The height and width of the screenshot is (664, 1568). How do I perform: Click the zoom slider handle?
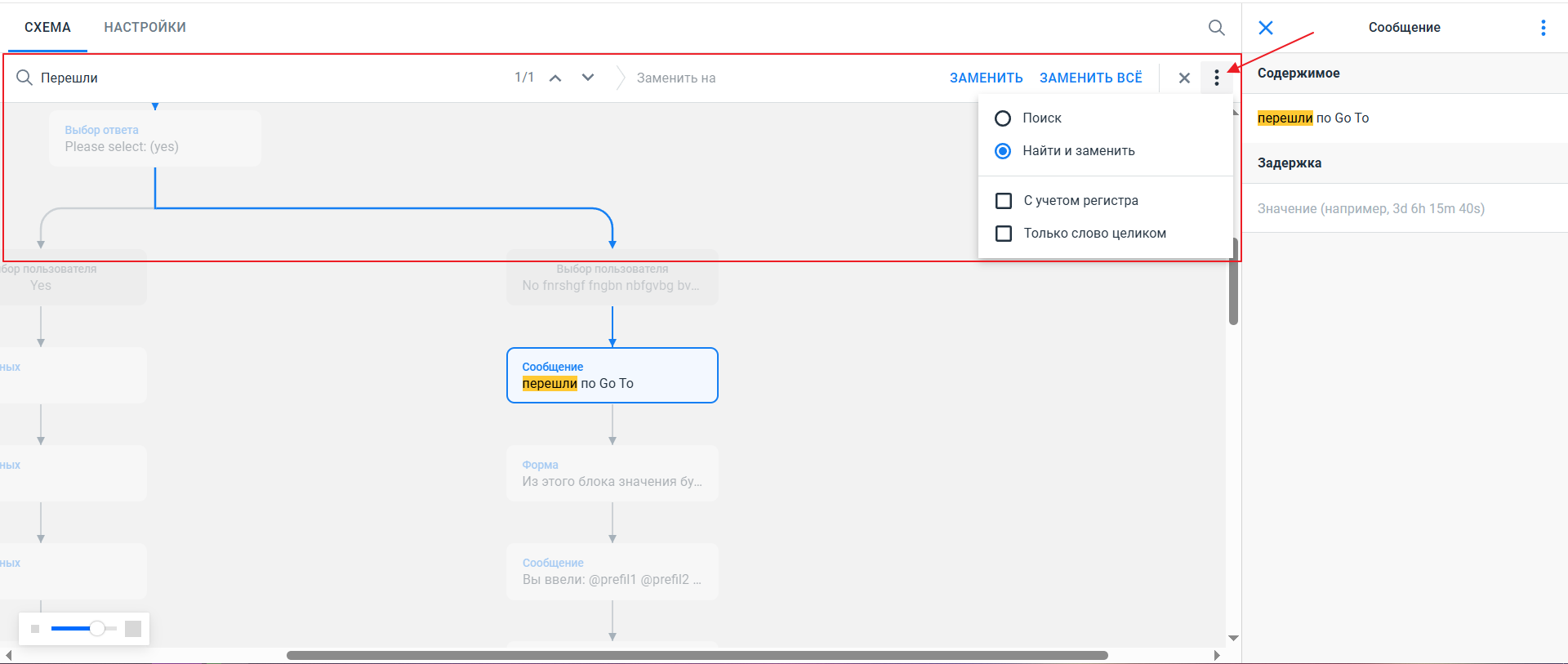97,628
